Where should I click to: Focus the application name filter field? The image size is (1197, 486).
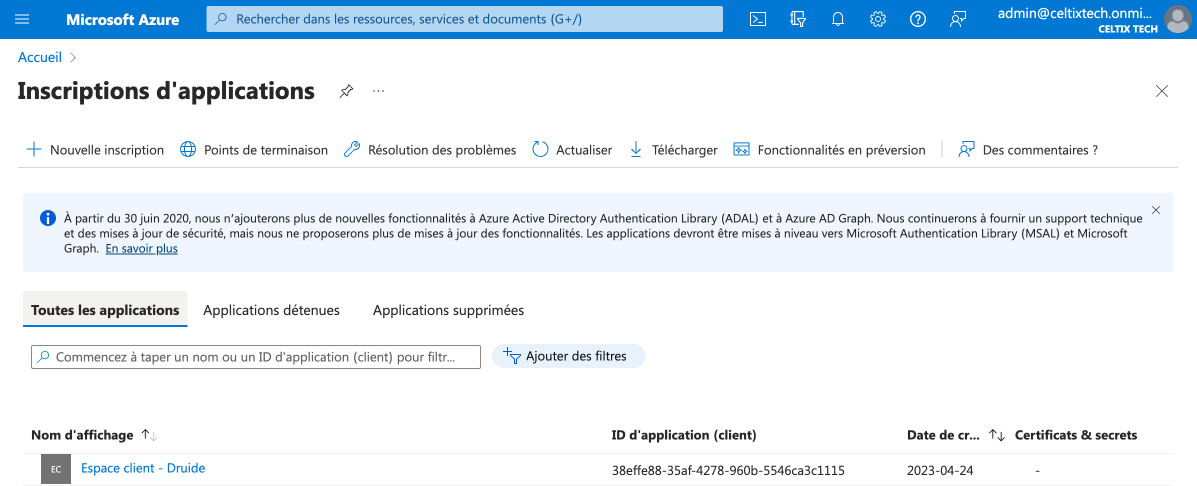pyautogui.click(x=256, y=357)
